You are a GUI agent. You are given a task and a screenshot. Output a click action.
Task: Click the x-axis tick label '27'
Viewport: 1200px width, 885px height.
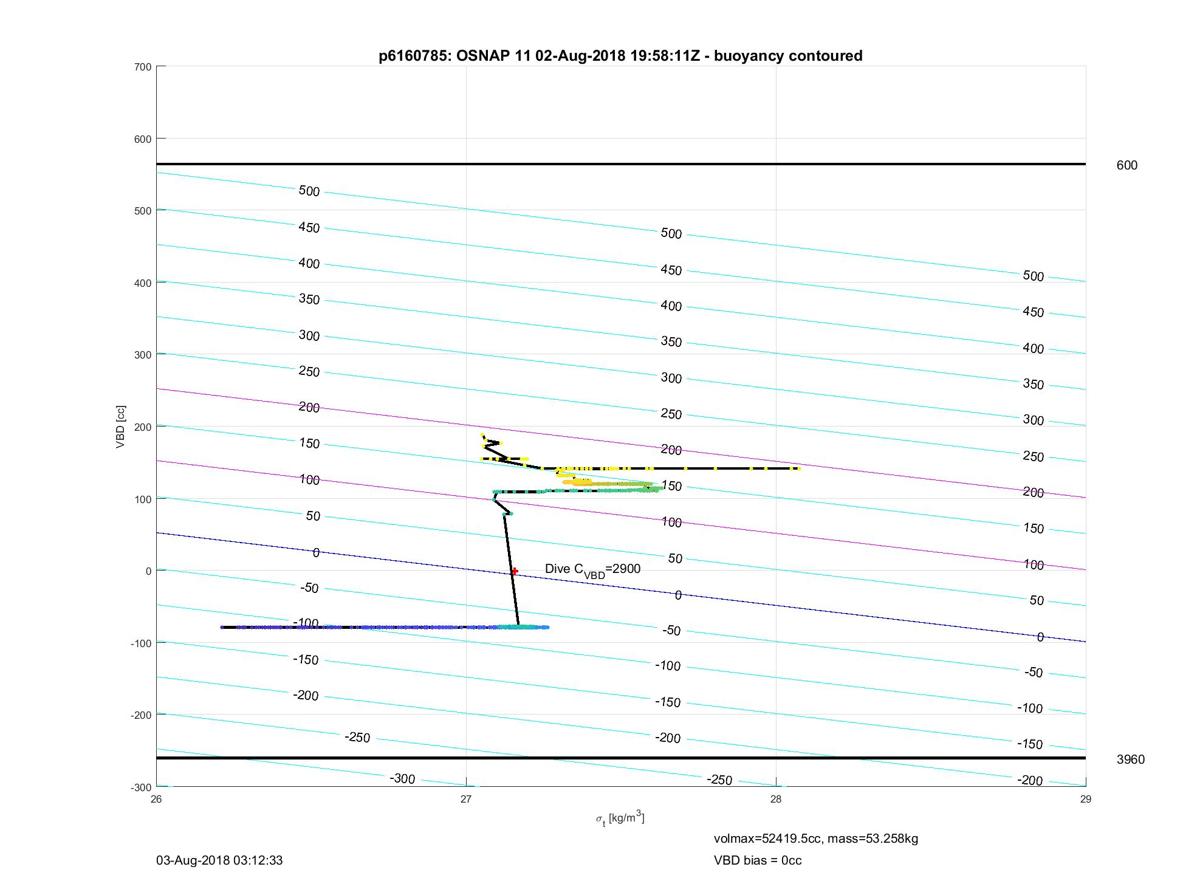466,799
